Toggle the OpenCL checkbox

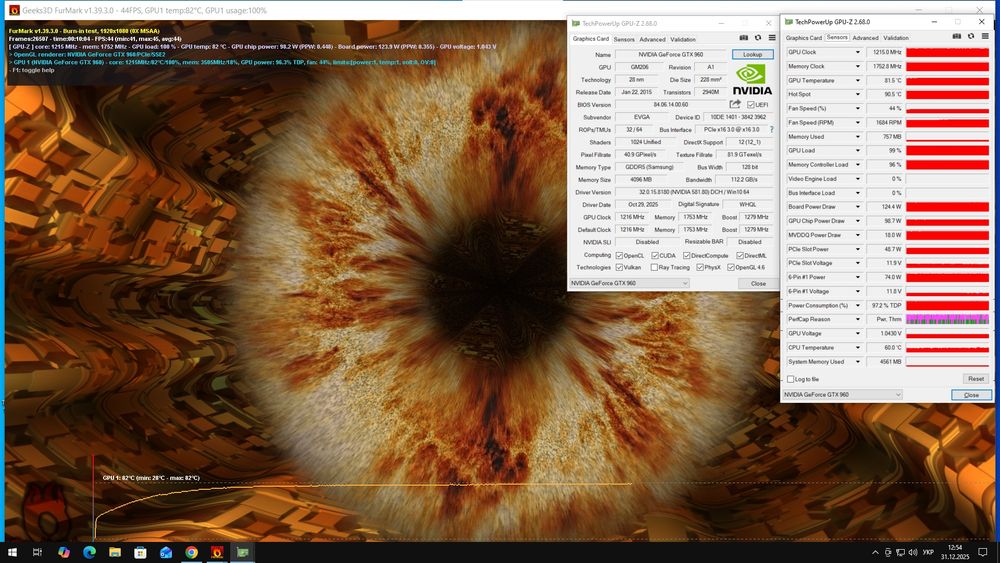coord(619,255)
